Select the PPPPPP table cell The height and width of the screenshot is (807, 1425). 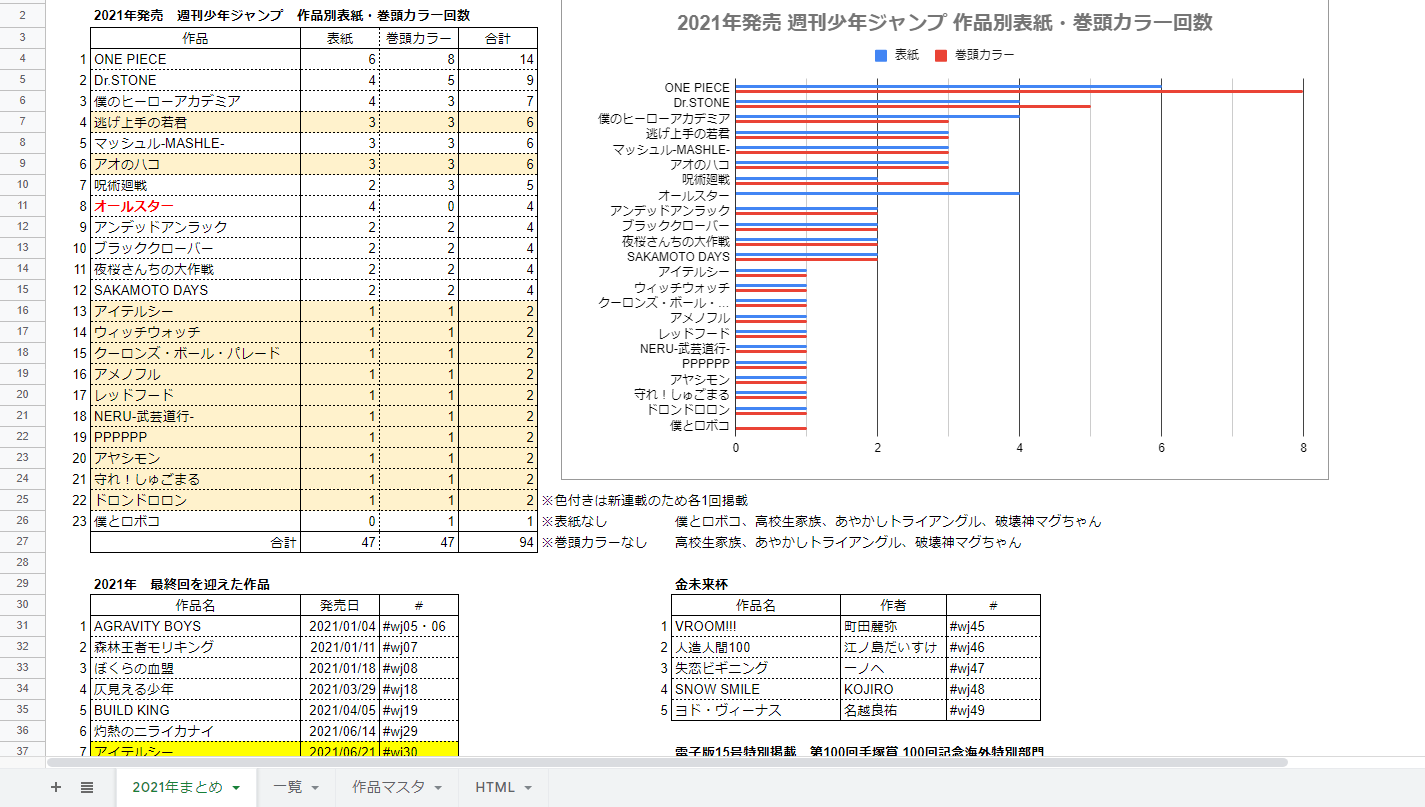click(x=195, y=437)
